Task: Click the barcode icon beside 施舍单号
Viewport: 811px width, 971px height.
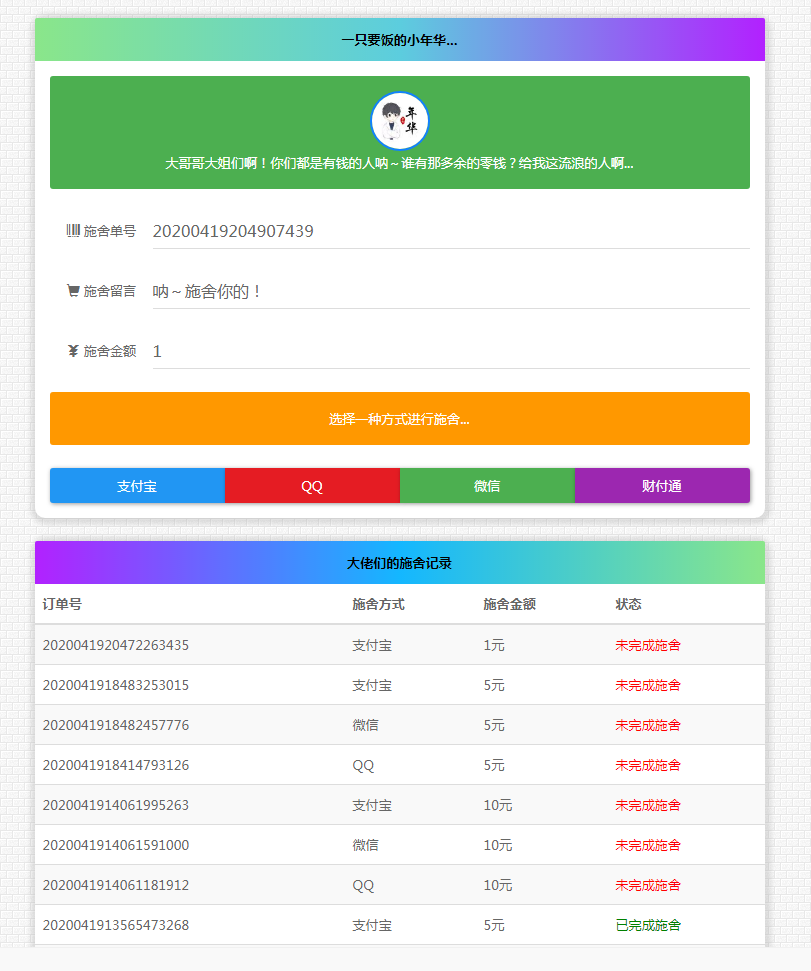Action: click(x=73, y=231)
